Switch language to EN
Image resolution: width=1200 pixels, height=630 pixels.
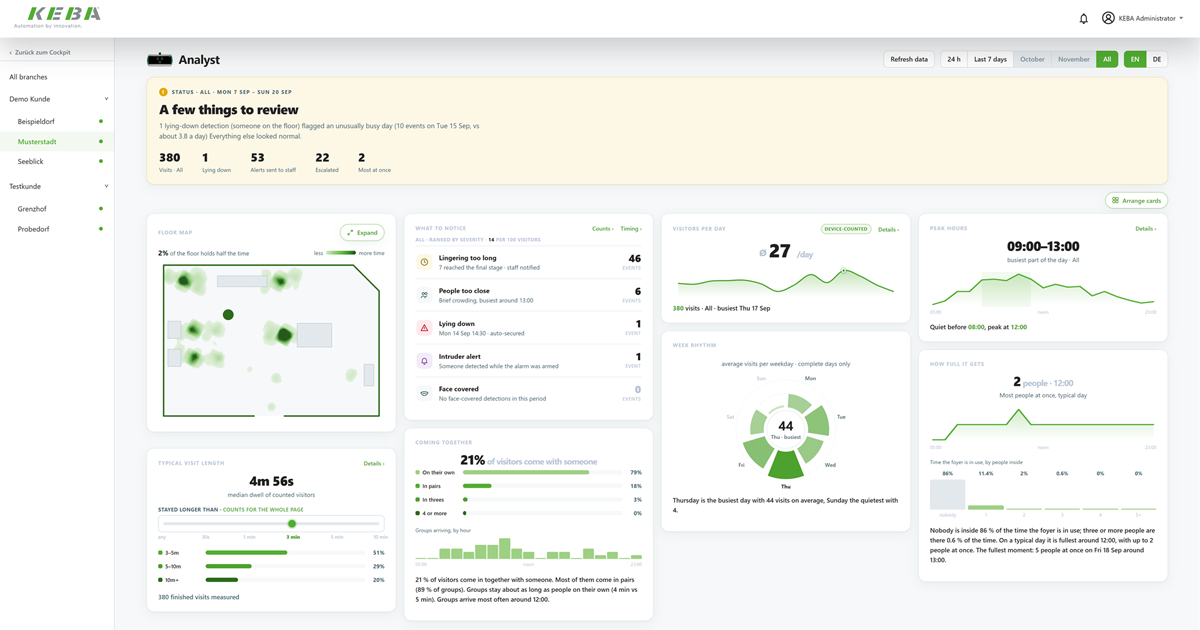[1135, 59]
